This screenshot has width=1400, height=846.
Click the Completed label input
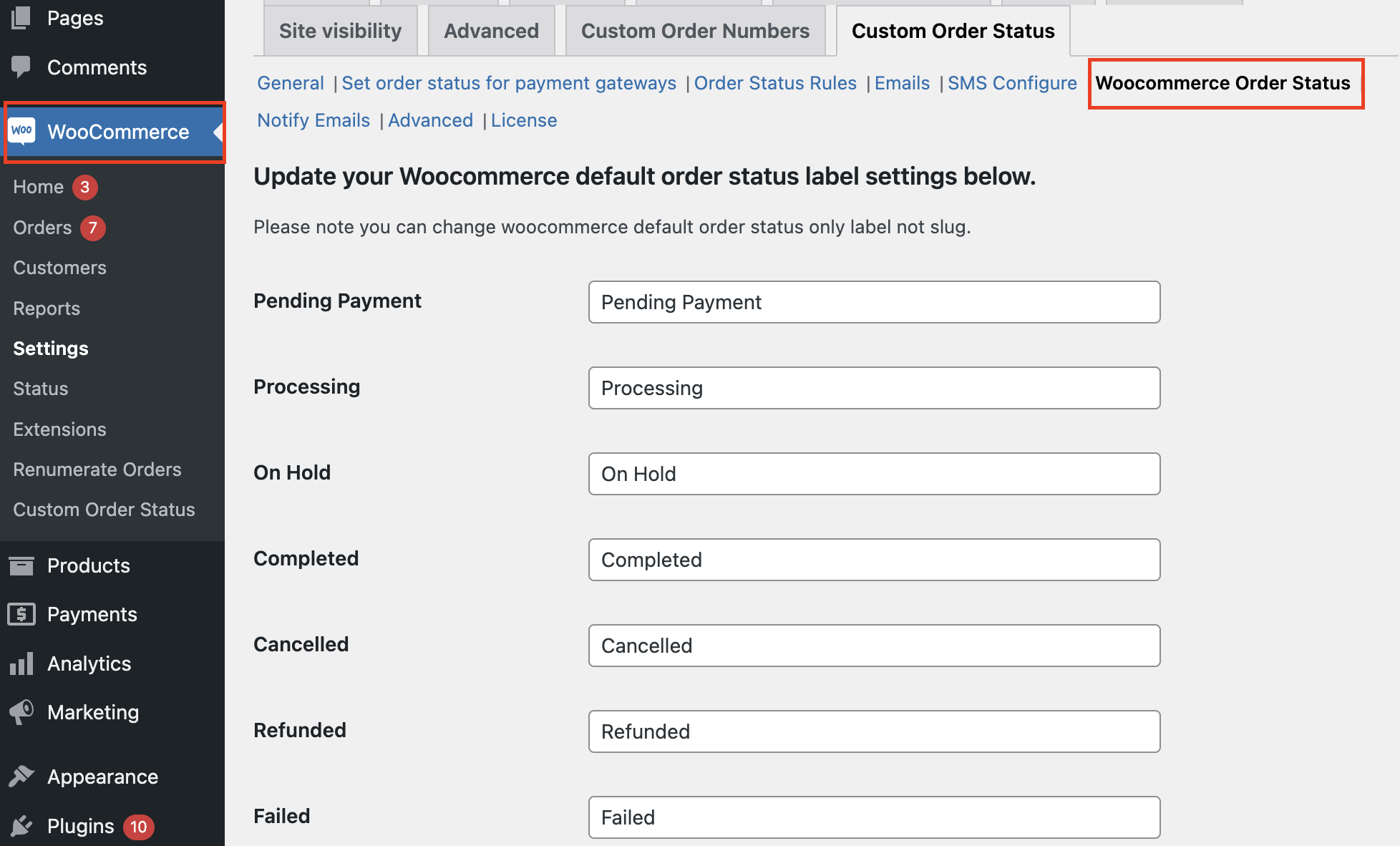pyautogui.click(x=875, y=560)
